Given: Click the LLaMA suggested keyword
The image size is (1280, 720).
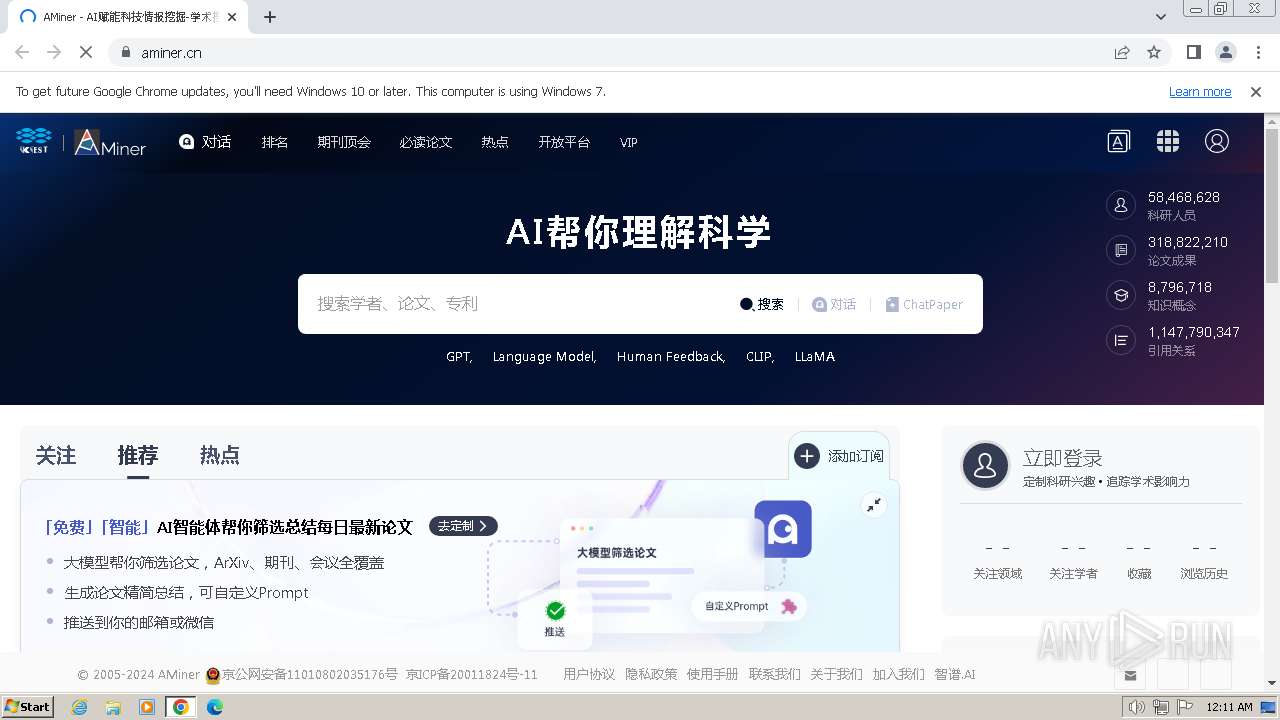Looking at the screenshot, I should (x=815, y=356).
